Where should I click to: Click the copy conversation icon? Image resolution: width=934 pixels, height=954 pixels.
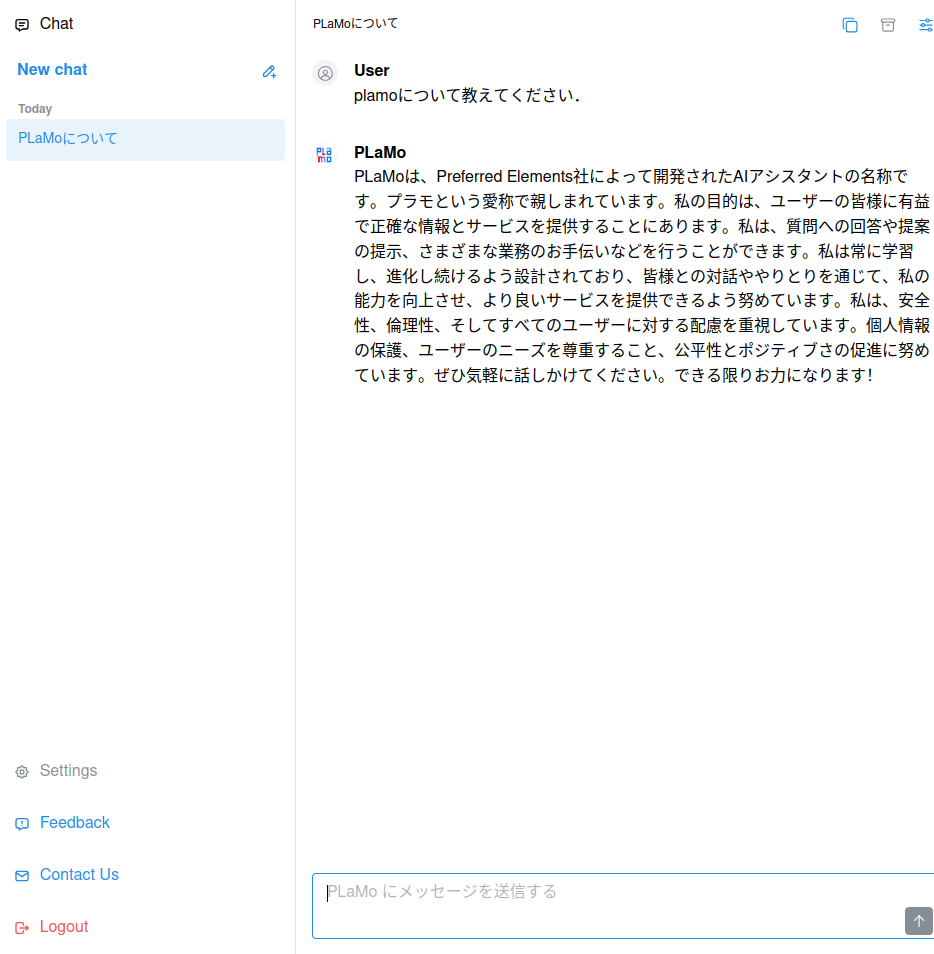tap(850, 25)
